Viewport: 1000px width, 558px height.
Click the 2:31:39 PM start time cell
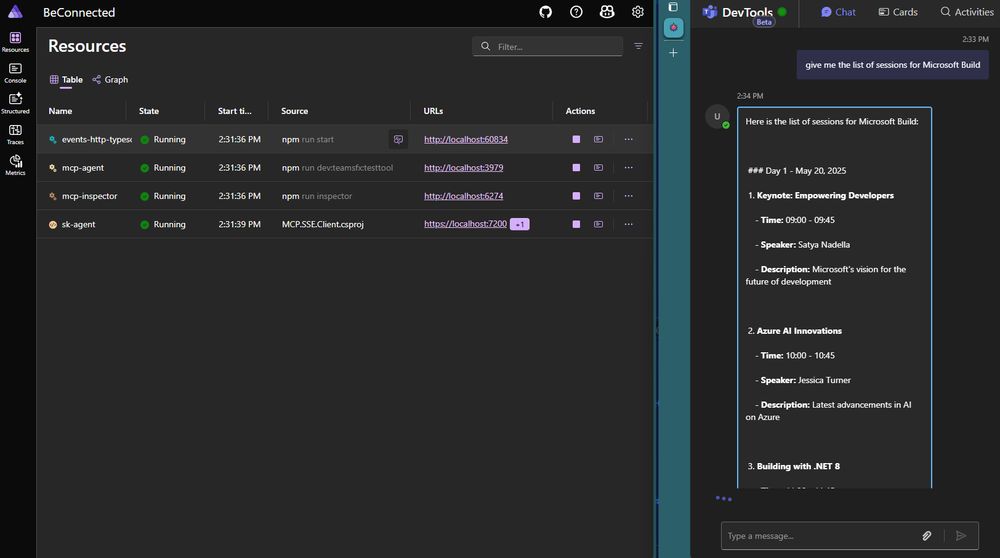(x=239, y=224)
